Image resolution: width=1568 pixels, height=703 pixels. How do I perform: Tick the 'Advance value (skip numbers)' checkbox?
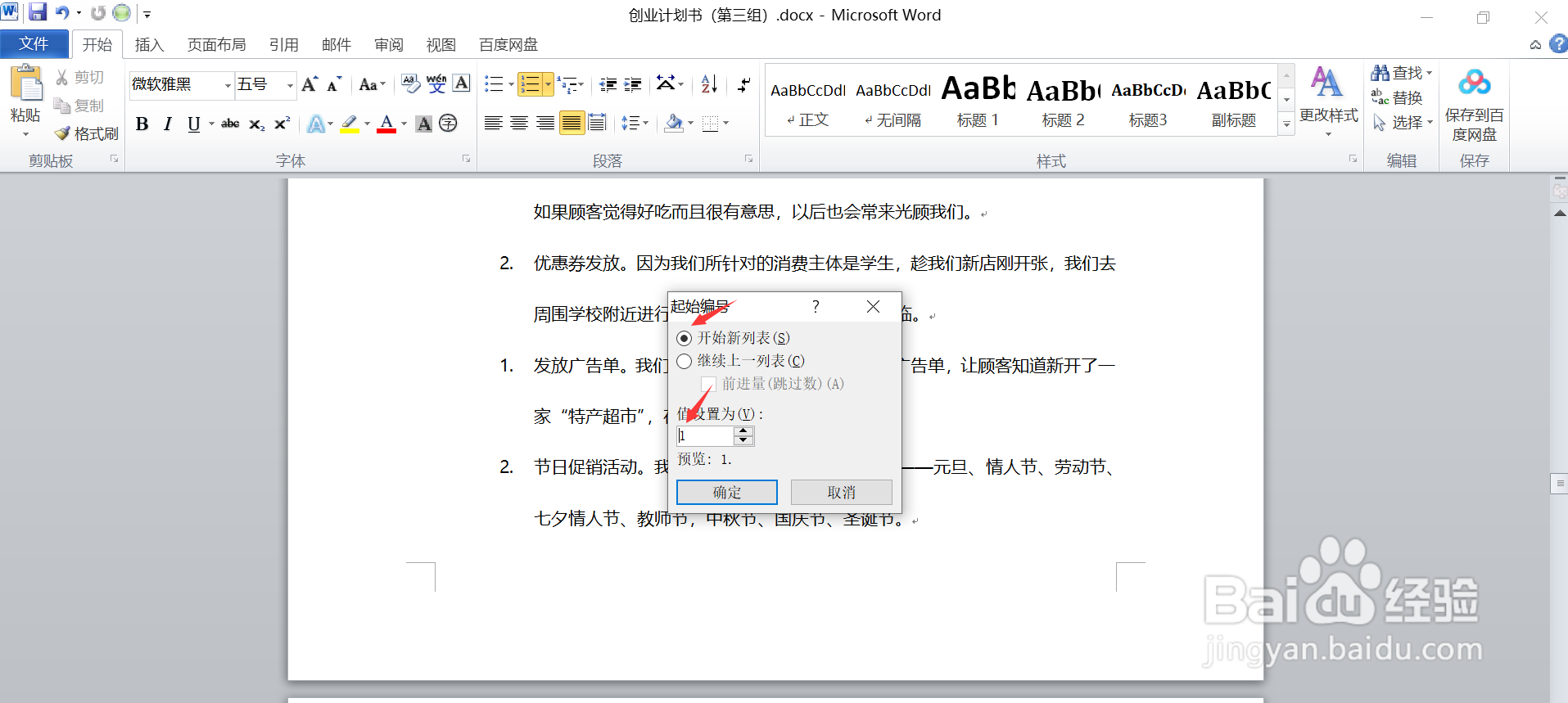[708, 384]
